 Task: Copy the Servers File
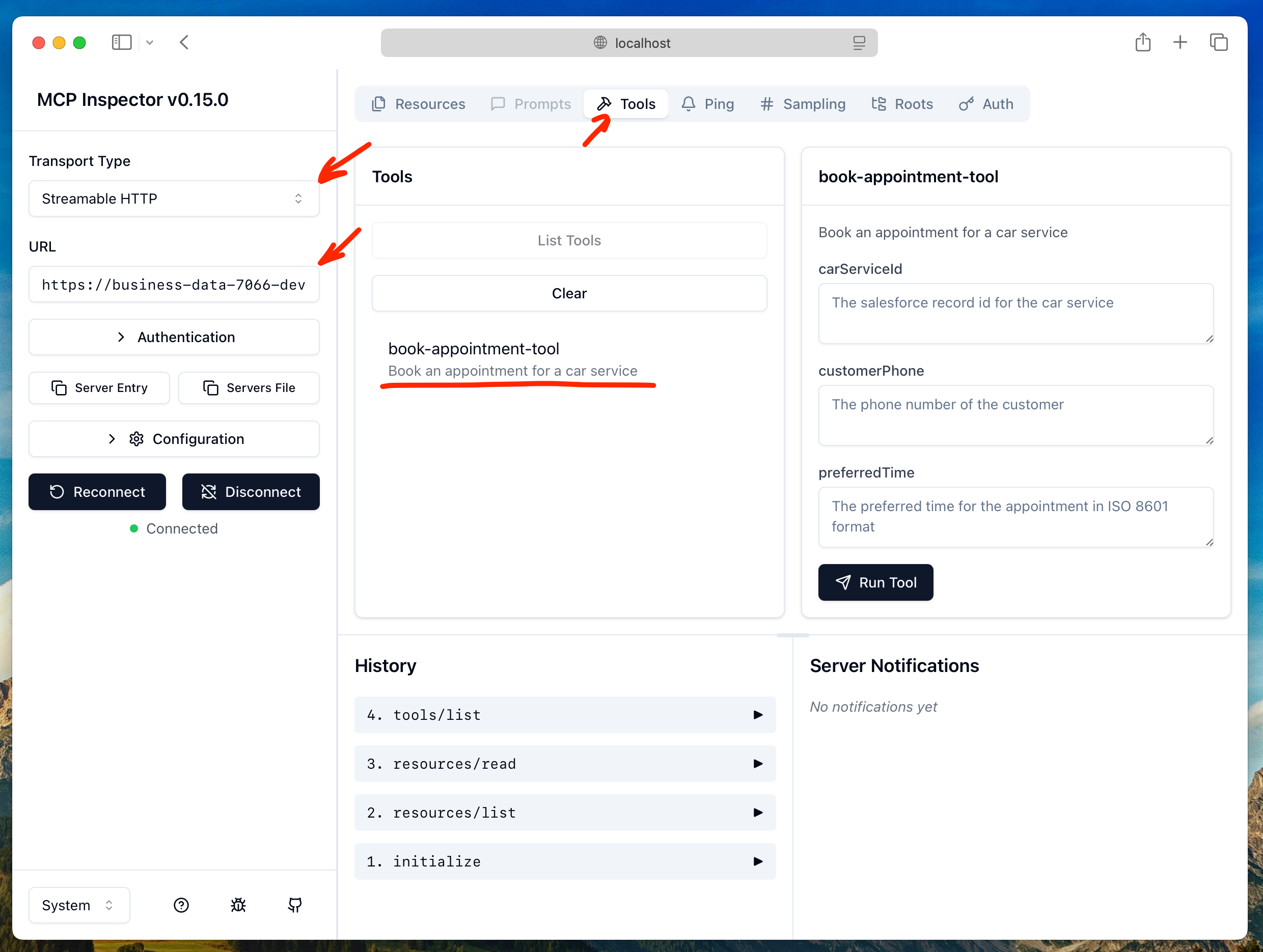(249, 387)
